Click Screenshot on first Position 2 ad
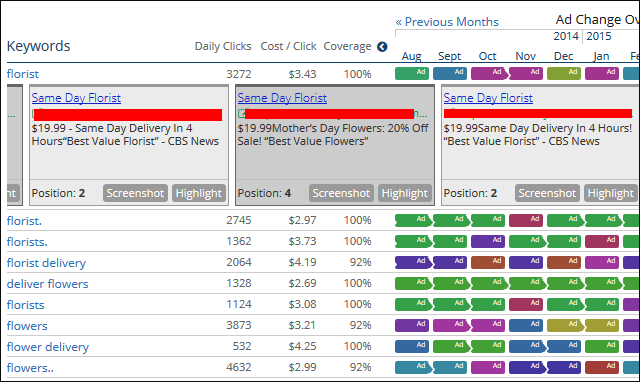Image resolution: width=640 pixels, height=382 pixels. click(135, 193)
